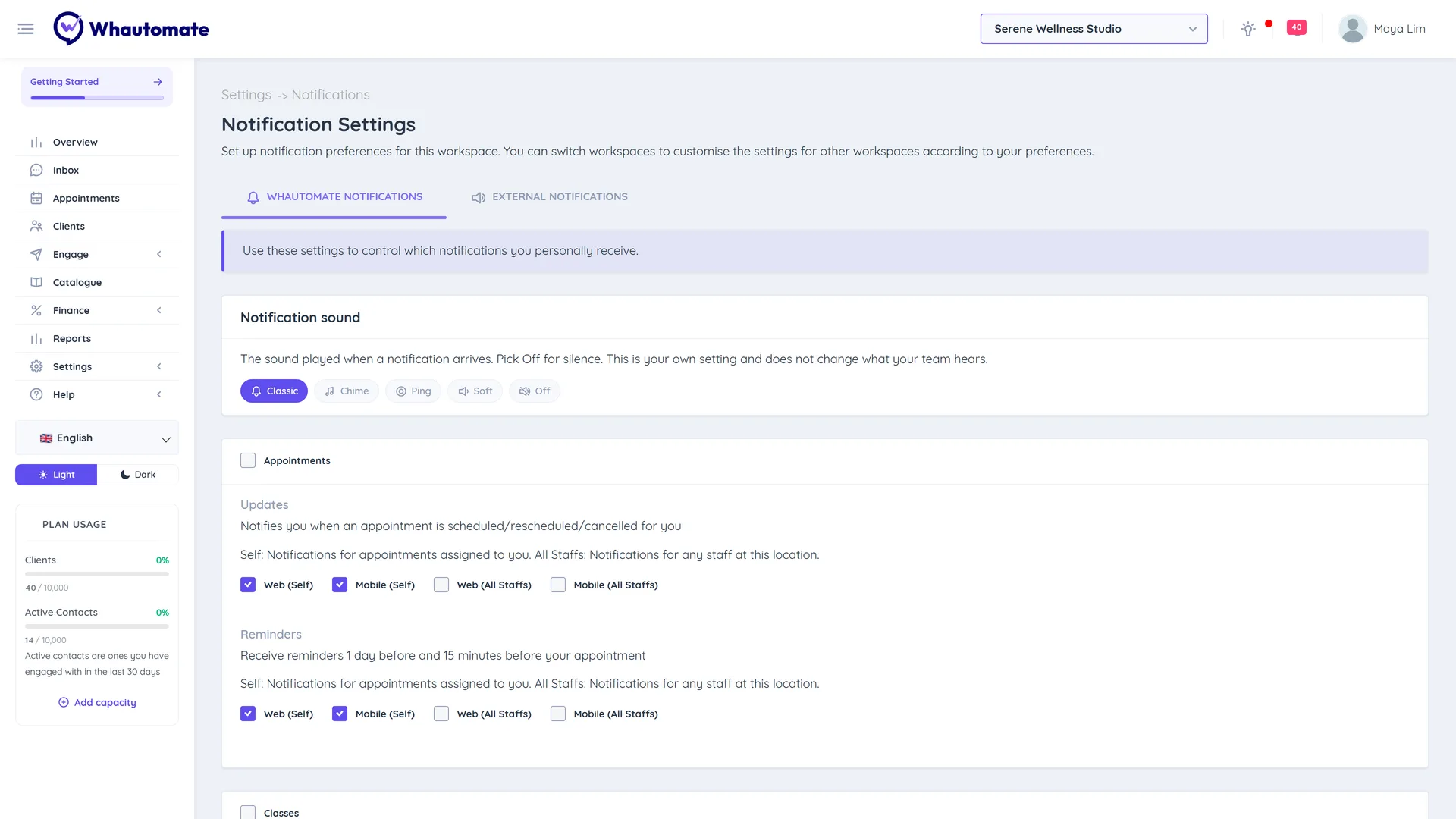Open Overview from the sidebar
Screen dimensions: 1456x819
[x=75, y=143]
